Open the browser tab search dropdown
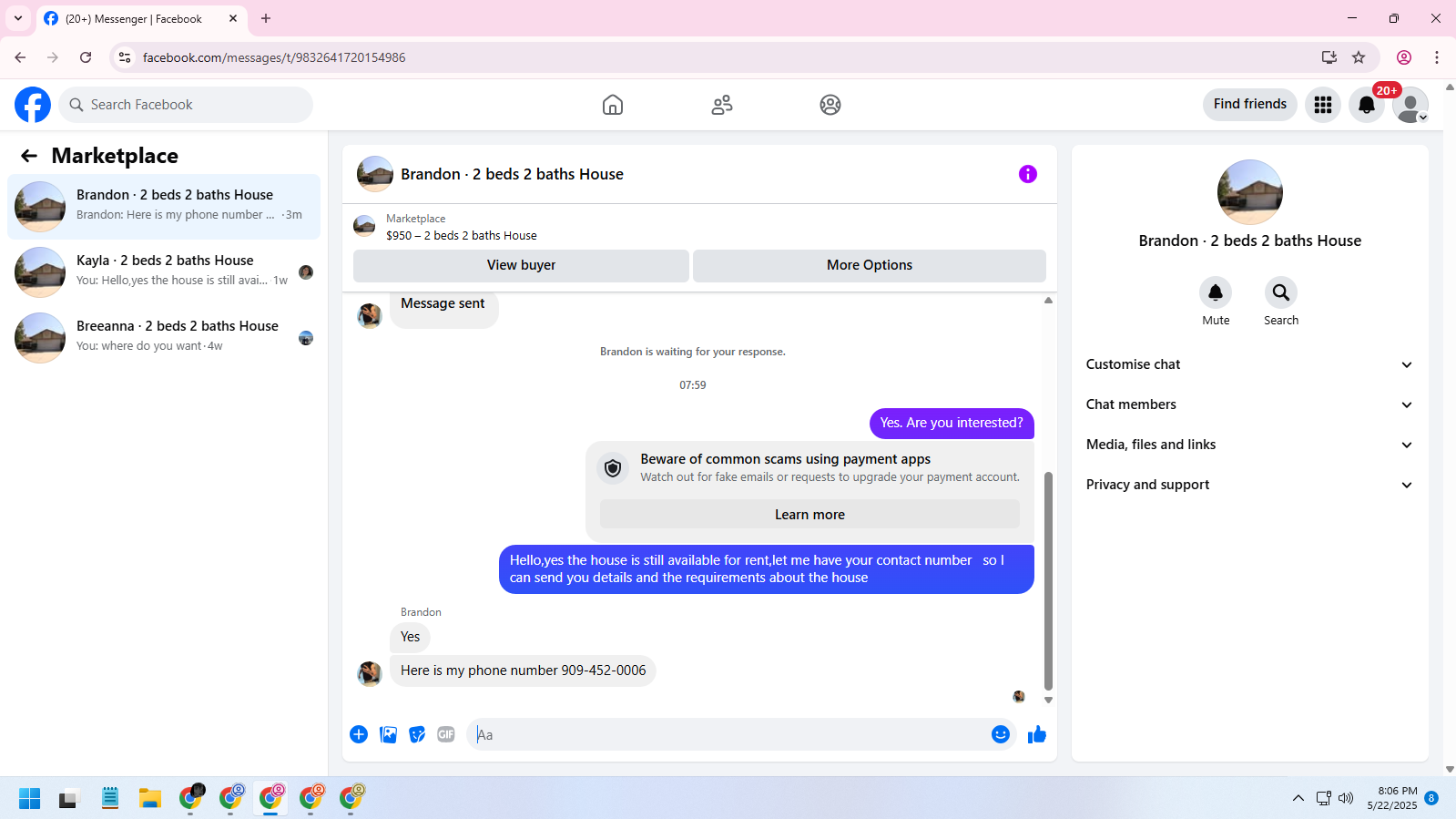1456x819 pixels. pos(18,18)
